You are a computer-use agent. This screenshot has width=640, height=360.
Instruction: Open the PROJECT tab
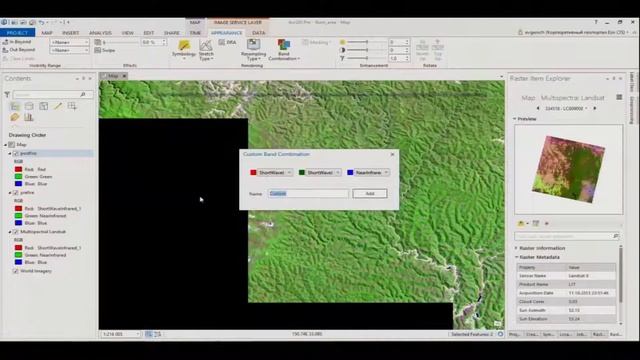click(x=18, y=33)
